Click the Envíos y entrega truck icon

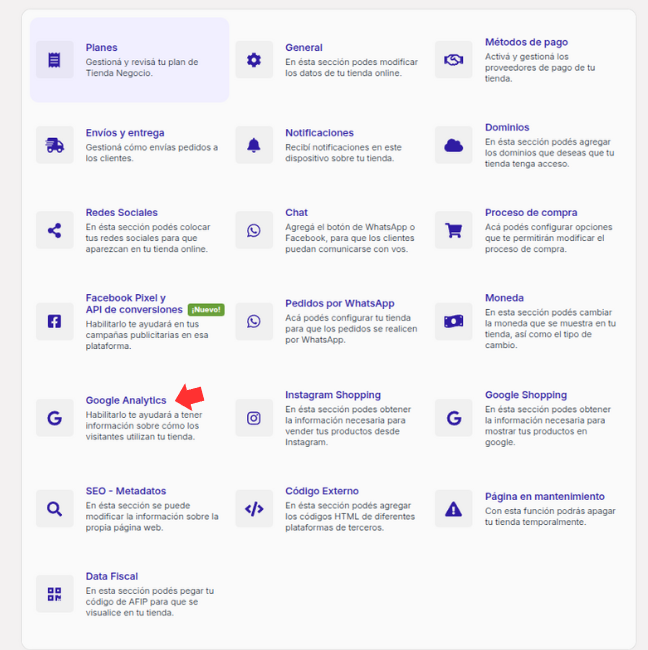54,145
